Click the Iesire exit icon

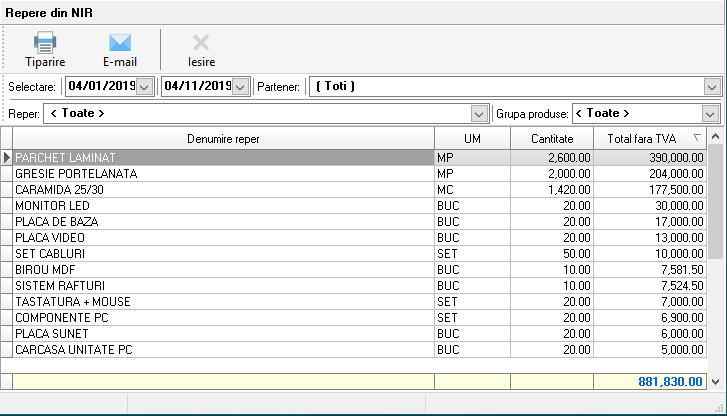point(201,43)
